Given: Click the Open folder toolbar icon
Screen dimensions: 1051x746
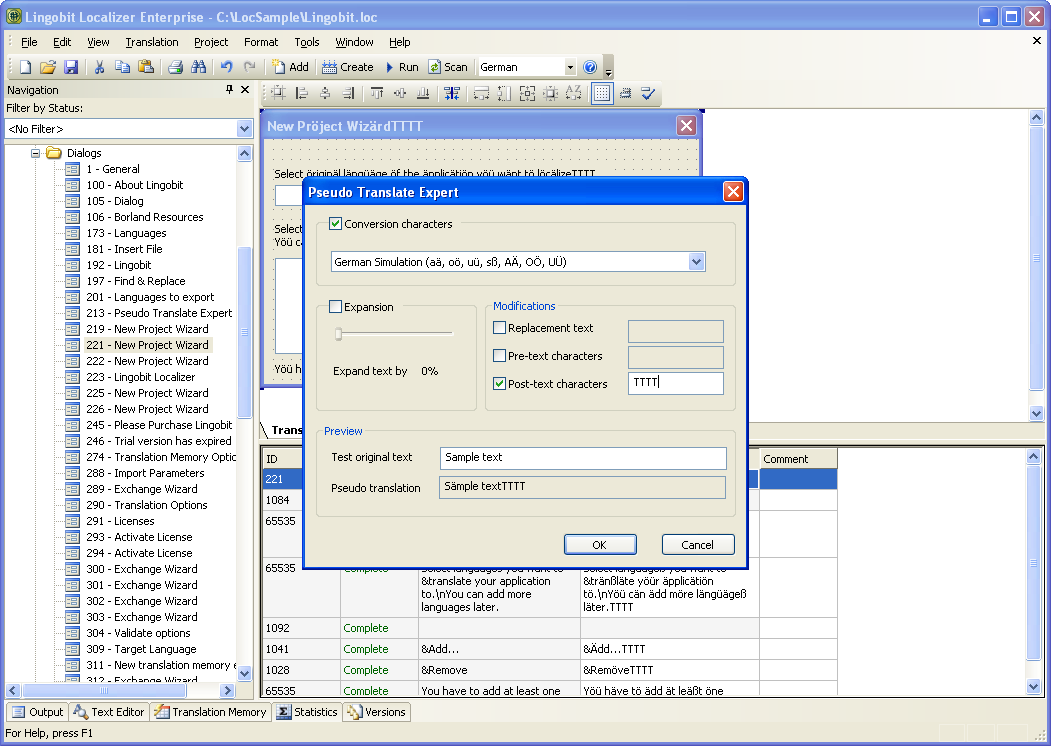Looking at the screenshot, I should (x=48, y=67).
